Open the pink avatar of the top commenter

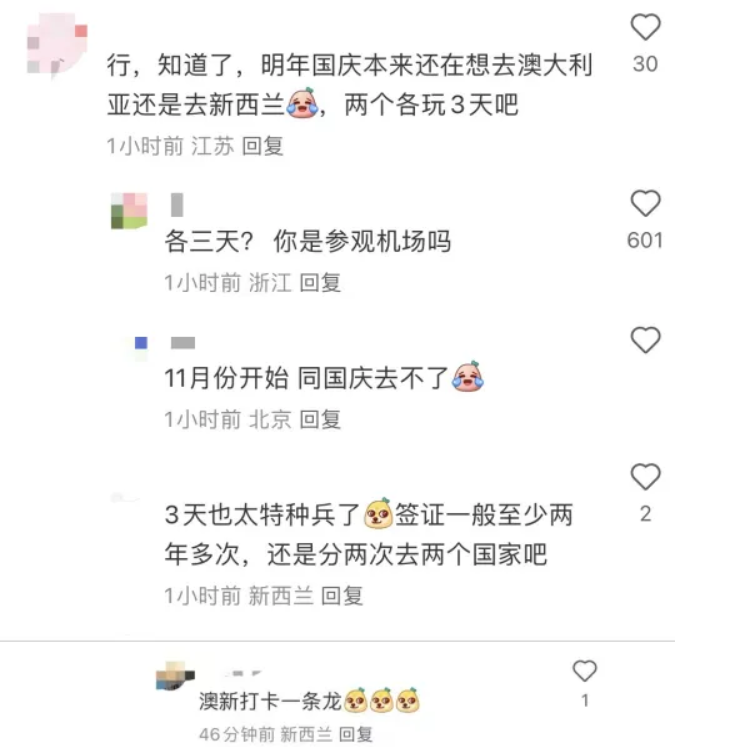[57, 44]
